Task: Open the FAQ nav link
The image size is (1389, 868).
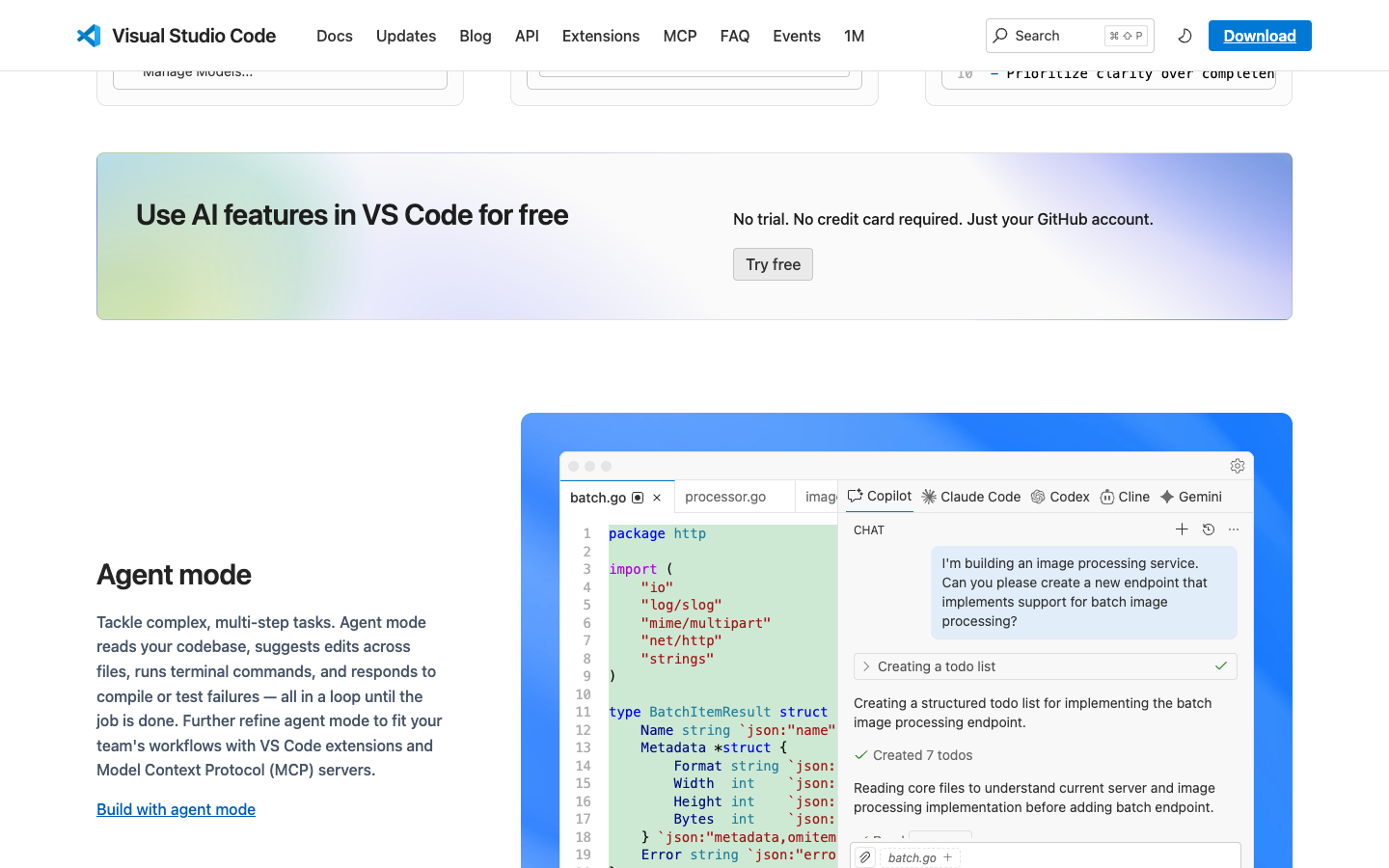Action: click(735, 36)
